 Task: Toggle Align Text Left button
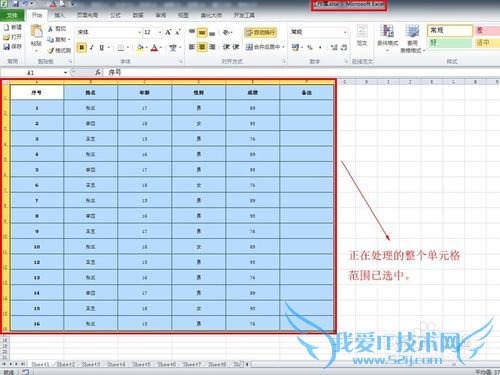(x=192, y=47)
